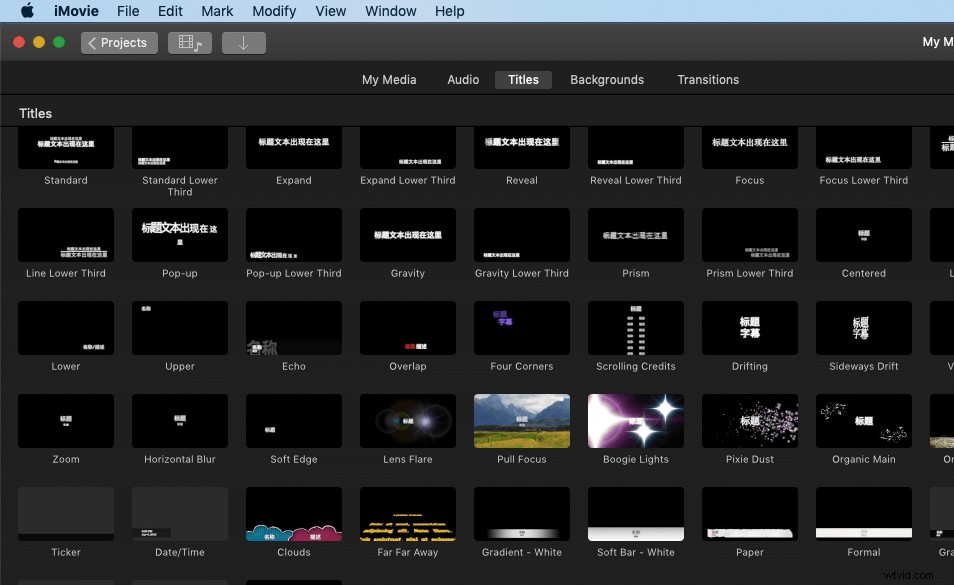Open the Modify menu
This screenshot has height=585, width=954.
(274, 11)
